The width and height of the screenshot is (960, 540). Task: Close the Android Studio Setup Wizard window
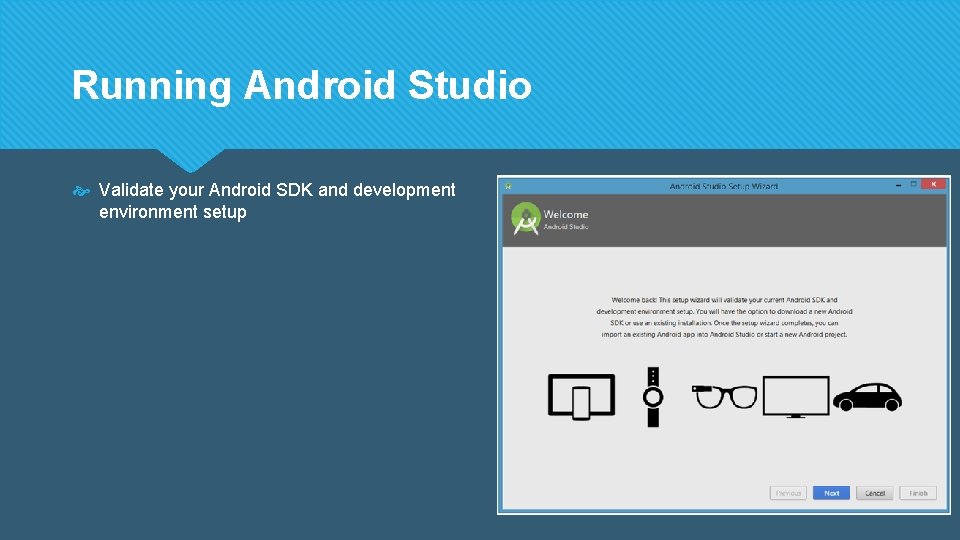point(933,184)
